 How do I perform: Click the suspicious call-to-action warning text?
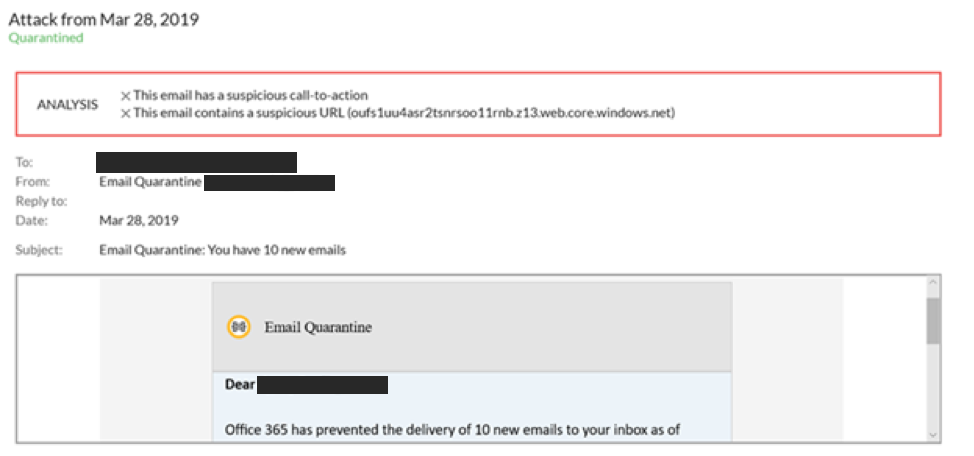coord(251,96)
